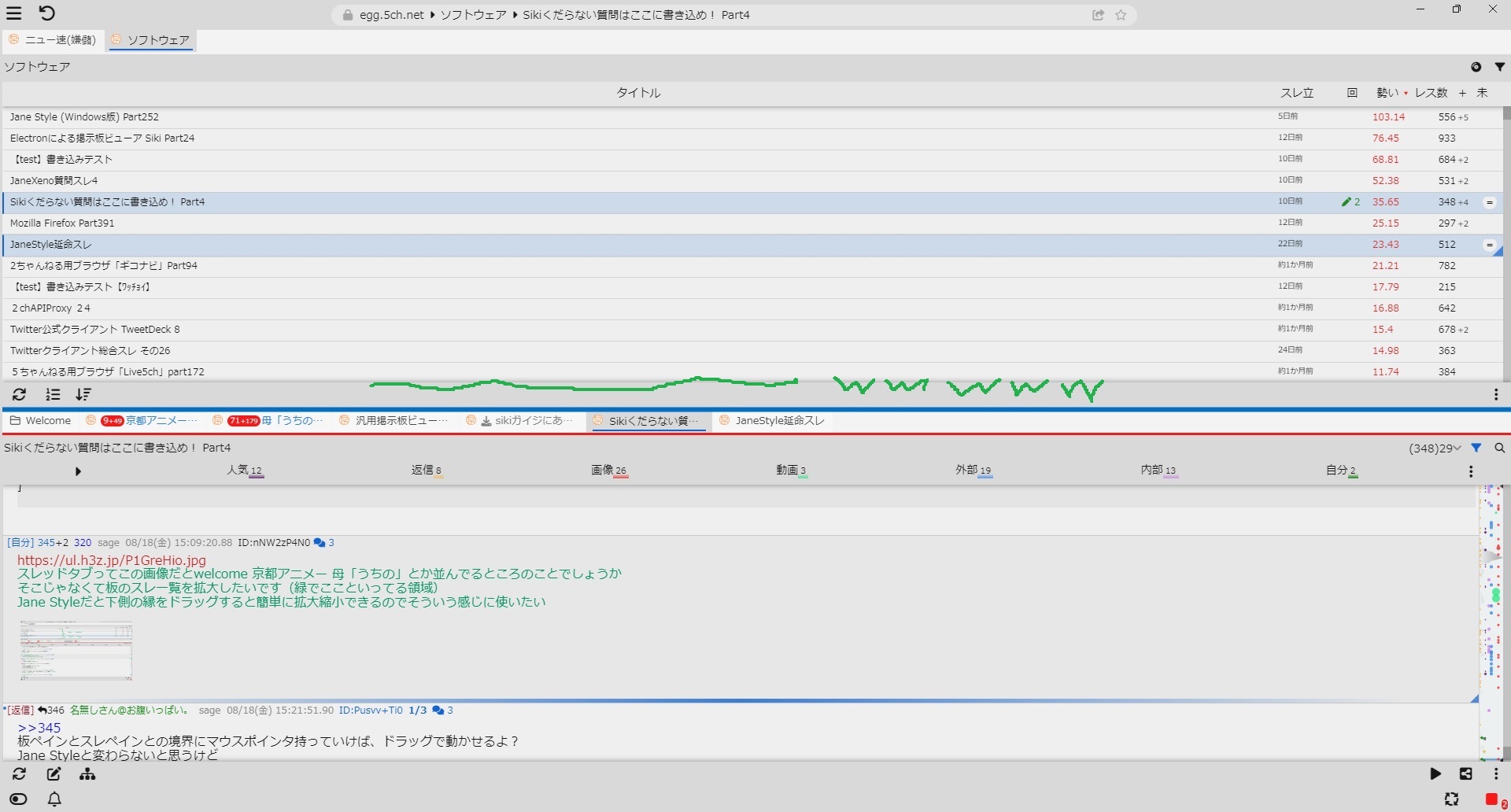This screenshot has height=812, width=1511.
Task: Click the + column header
Action: click(x=1462, y=93)
